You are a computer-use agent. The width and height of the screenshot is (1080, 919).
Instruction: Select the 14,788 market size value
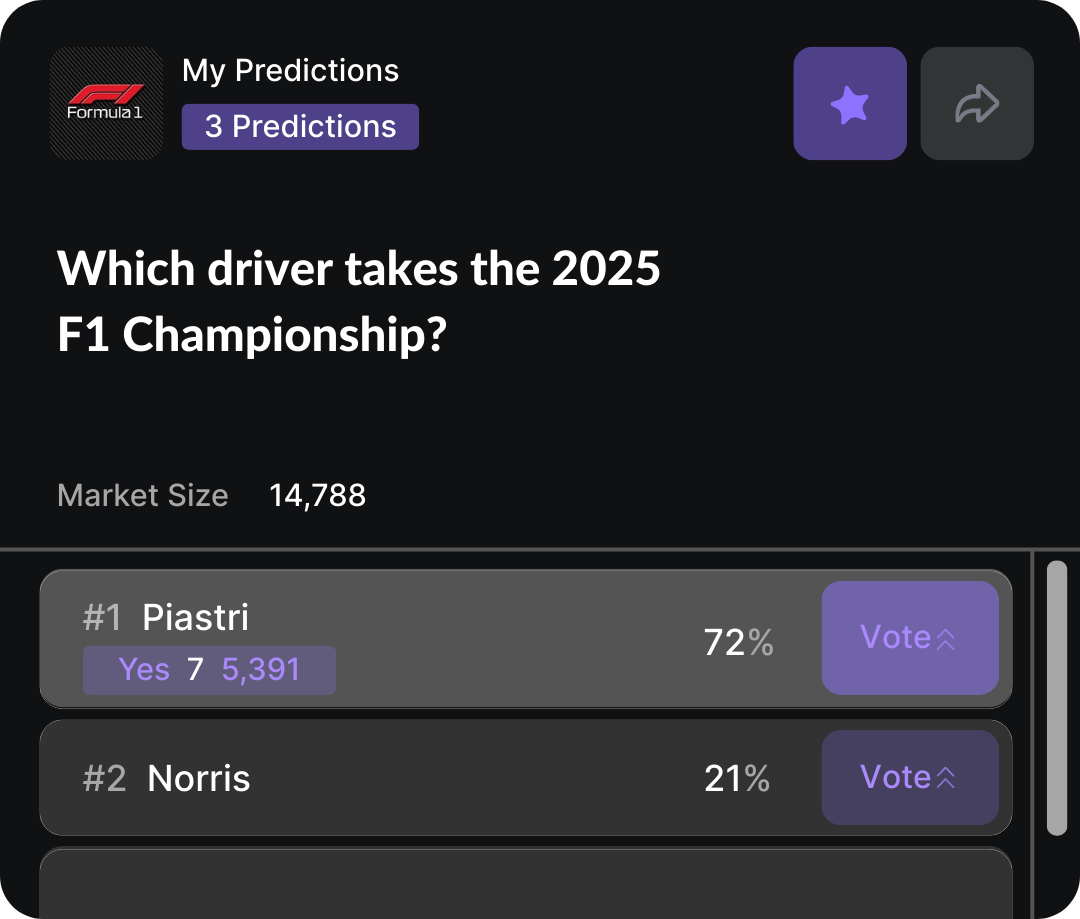317,495
